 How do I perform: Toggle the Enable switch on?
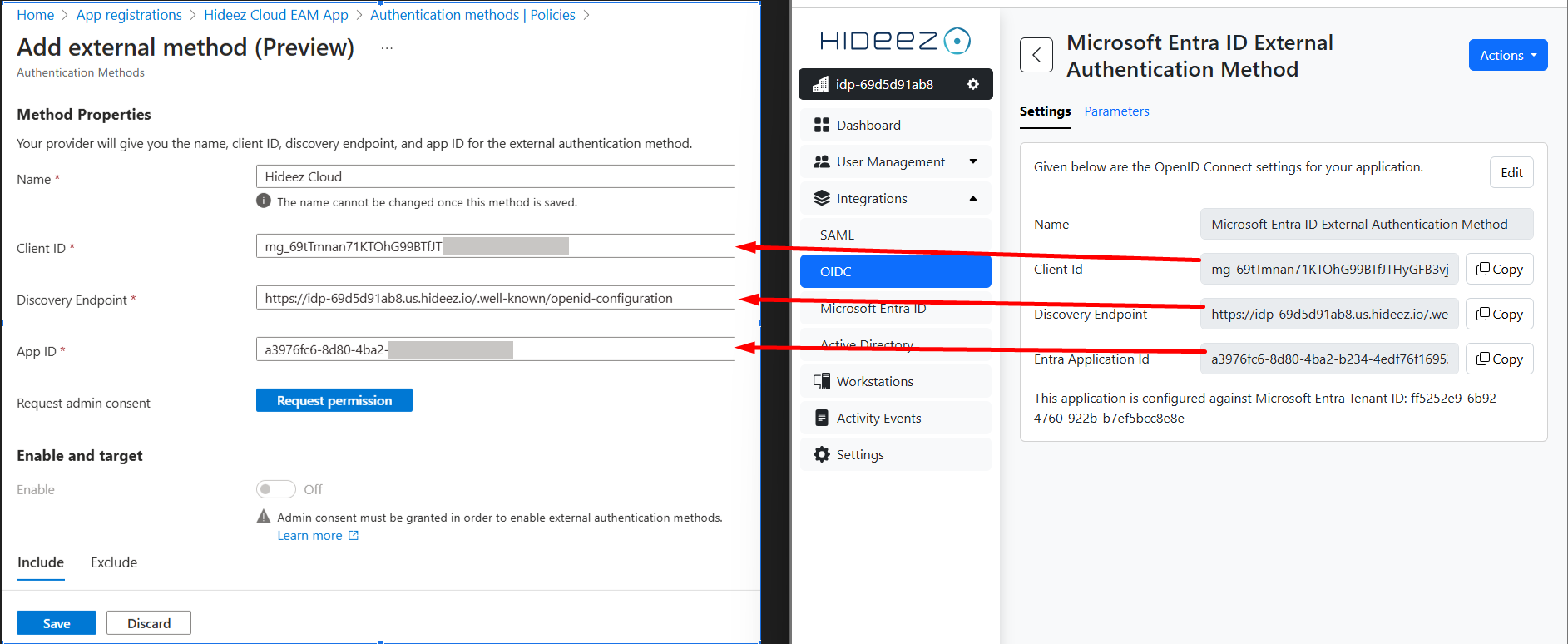pyautogui.click(x=275, y=489)
